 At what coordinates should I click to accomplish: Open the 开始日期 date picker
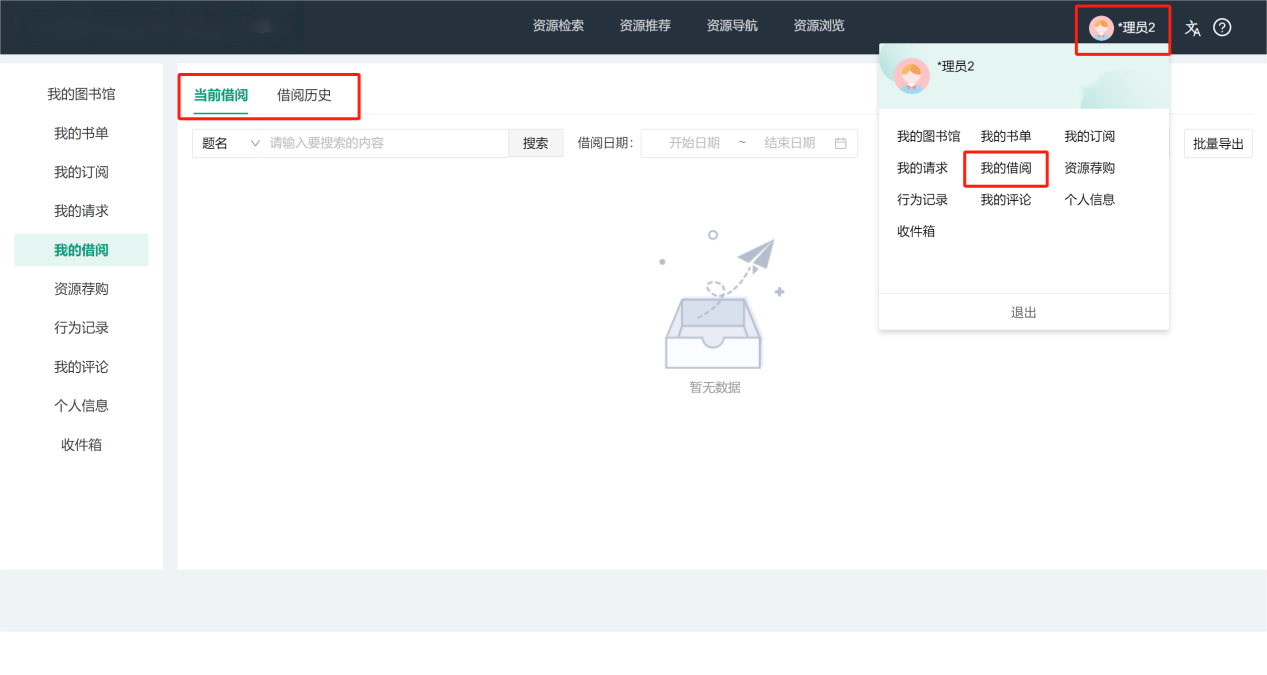coord(694,143)
